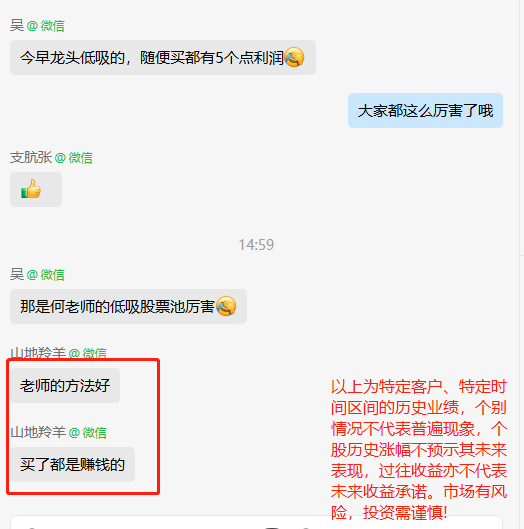524x529 pixels.
Task: Open sender 支肮张 profile name
Action: click(31, 158)
